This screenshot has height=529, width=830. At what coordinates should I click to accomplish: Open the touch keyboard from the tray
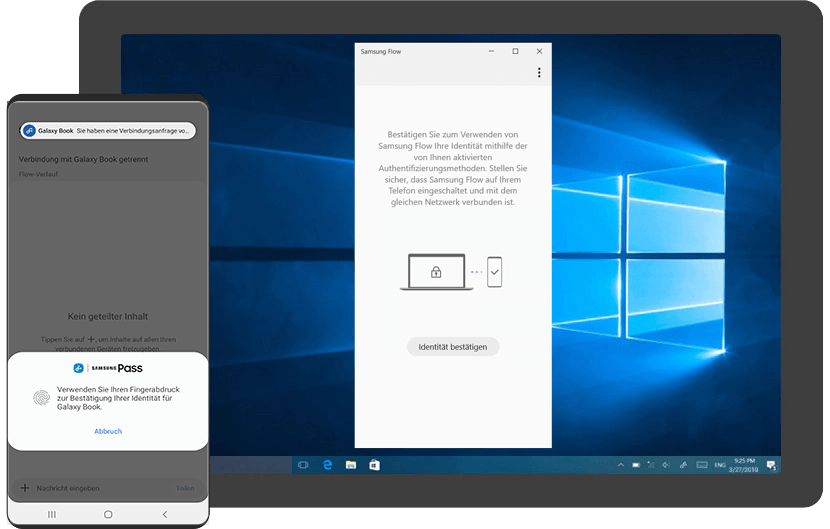702,465
